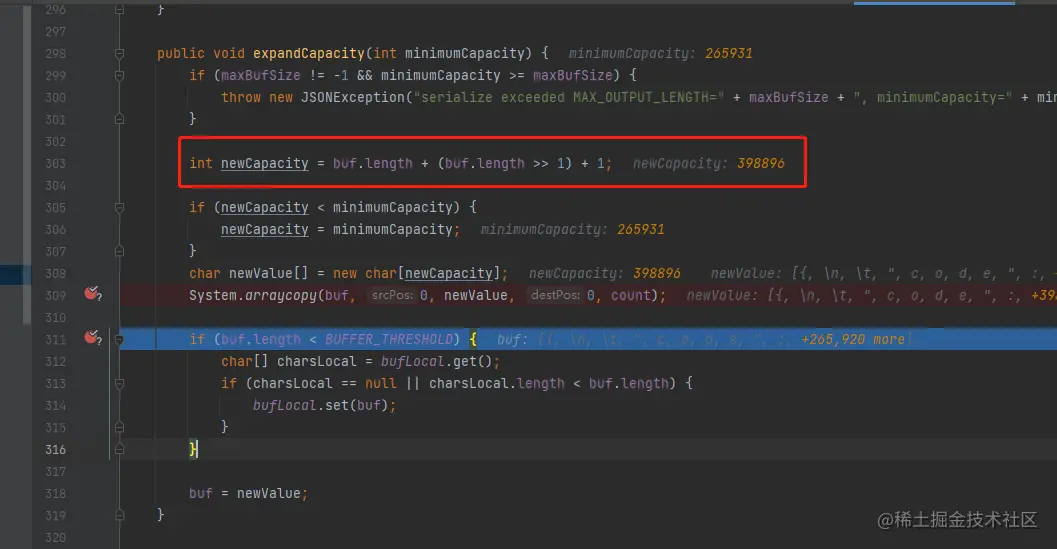Click the JSONException class name on line 300
1057x549 pixels.
[x=353, y=97]
